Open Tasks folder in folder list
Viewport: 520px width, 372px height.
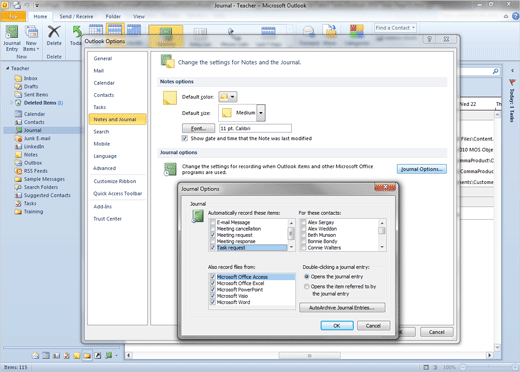click(x=30, y=203)
